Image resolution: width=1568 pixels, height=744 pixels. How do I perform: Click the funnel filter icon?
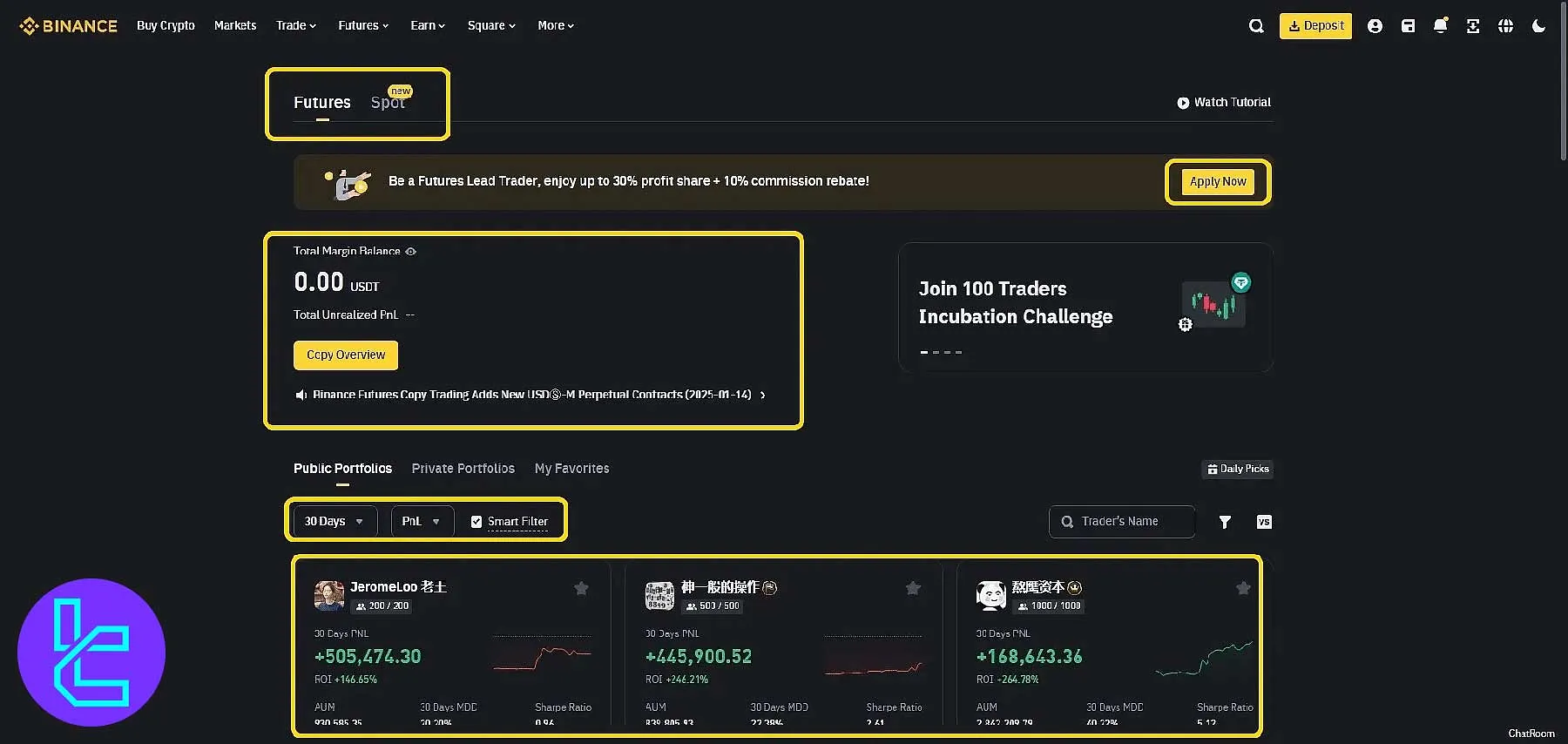1225,522
